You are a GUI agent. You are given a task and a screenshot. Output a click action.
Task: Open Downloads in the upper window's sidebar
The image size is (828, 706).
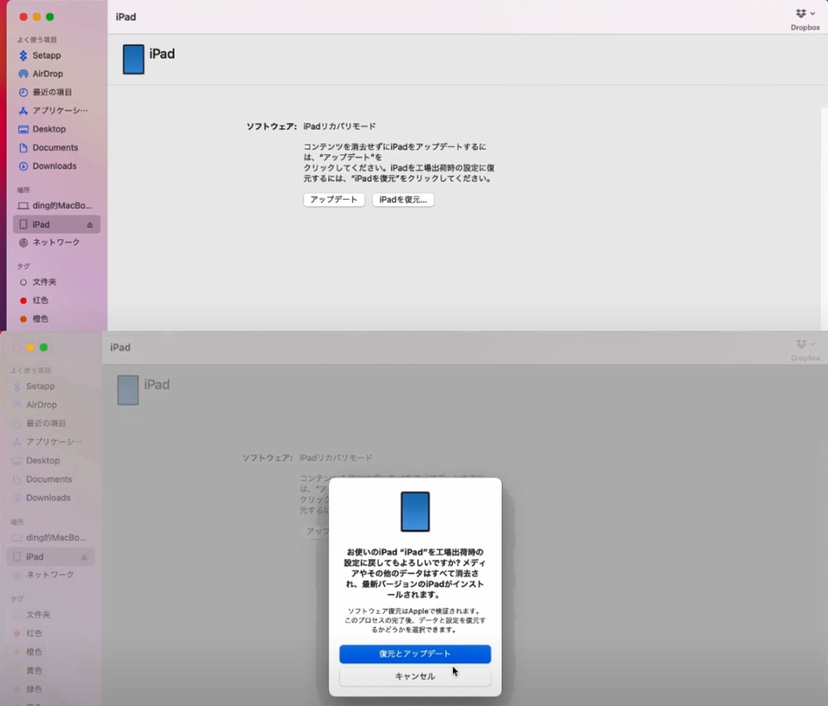pos(48,166)
